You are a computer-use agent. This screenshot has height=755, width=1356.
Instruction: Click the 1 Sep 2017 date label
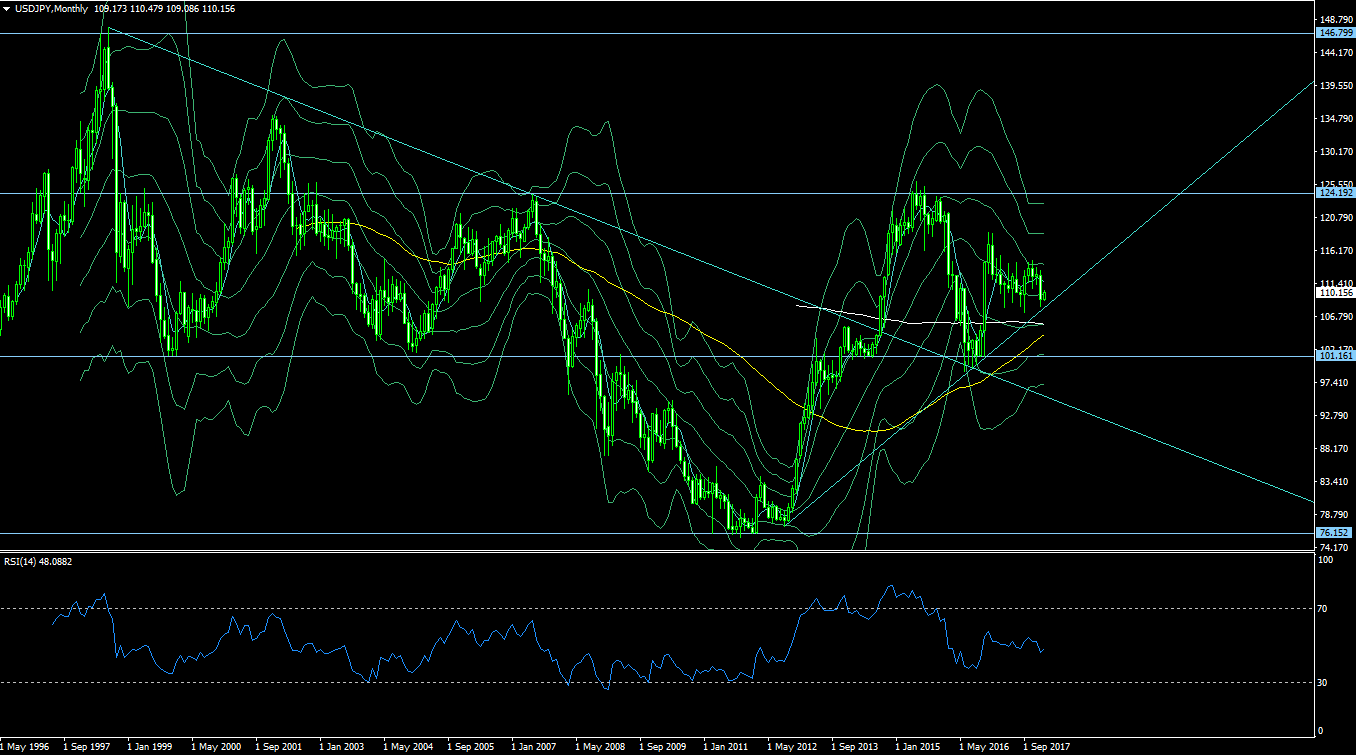pyautogui.click(x=1047, y=747)
